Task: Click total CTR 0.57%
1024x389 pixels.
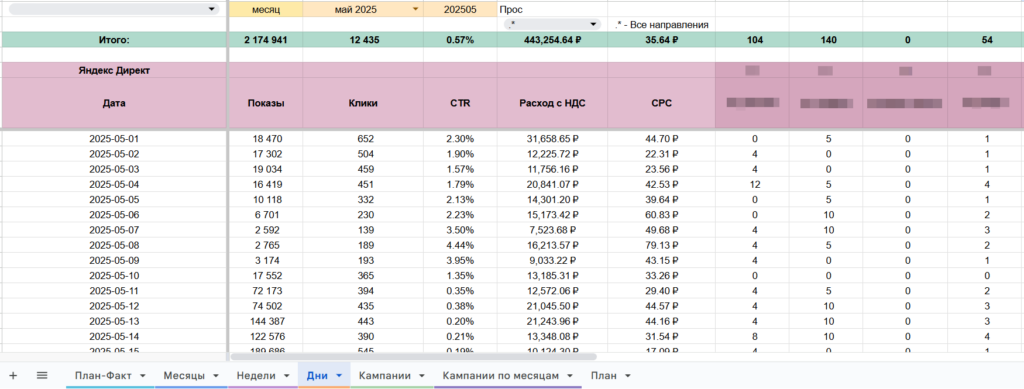Action: 460,40
